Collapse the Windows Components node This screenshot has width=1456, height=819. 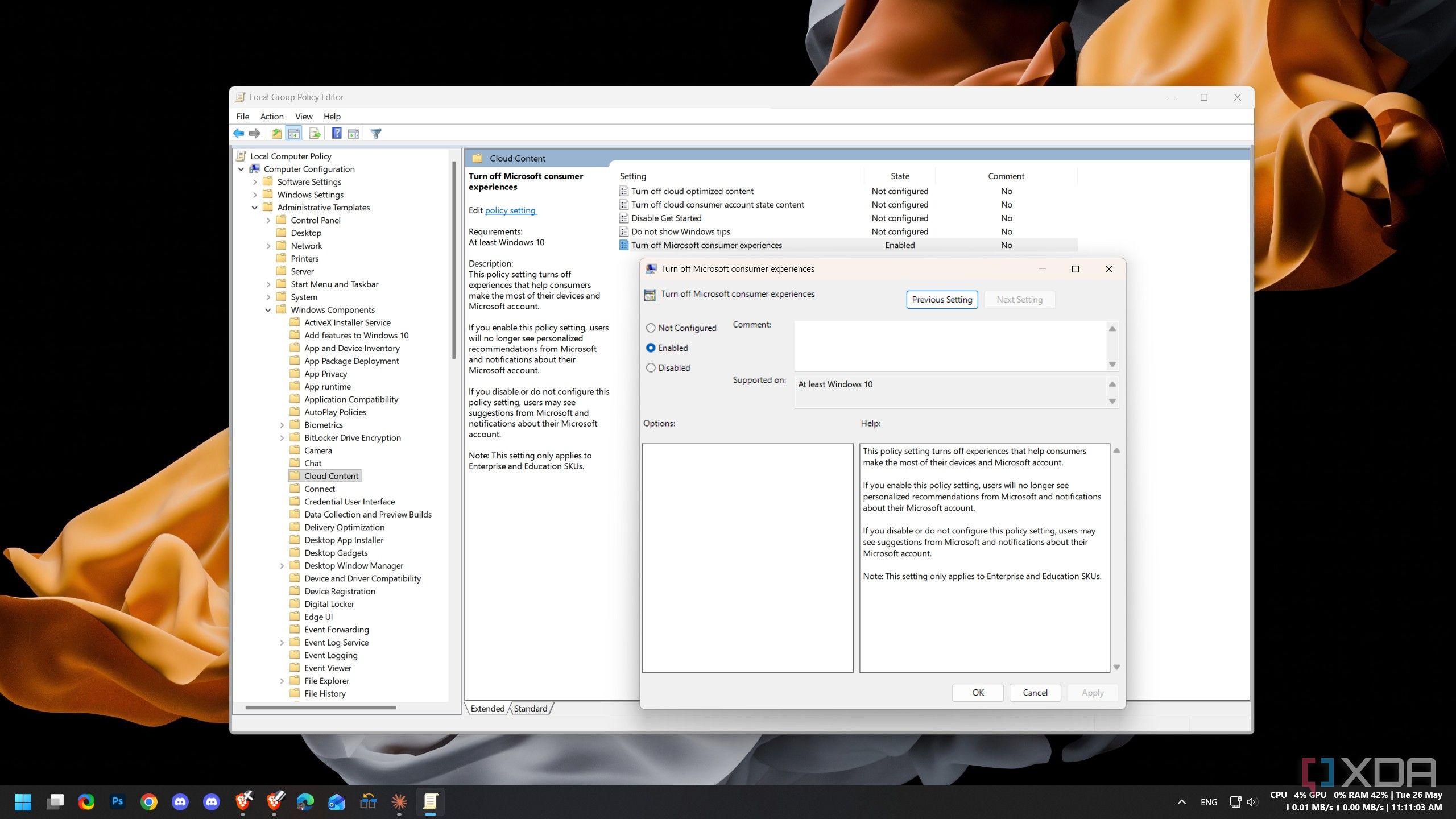(x=268, y=310)
